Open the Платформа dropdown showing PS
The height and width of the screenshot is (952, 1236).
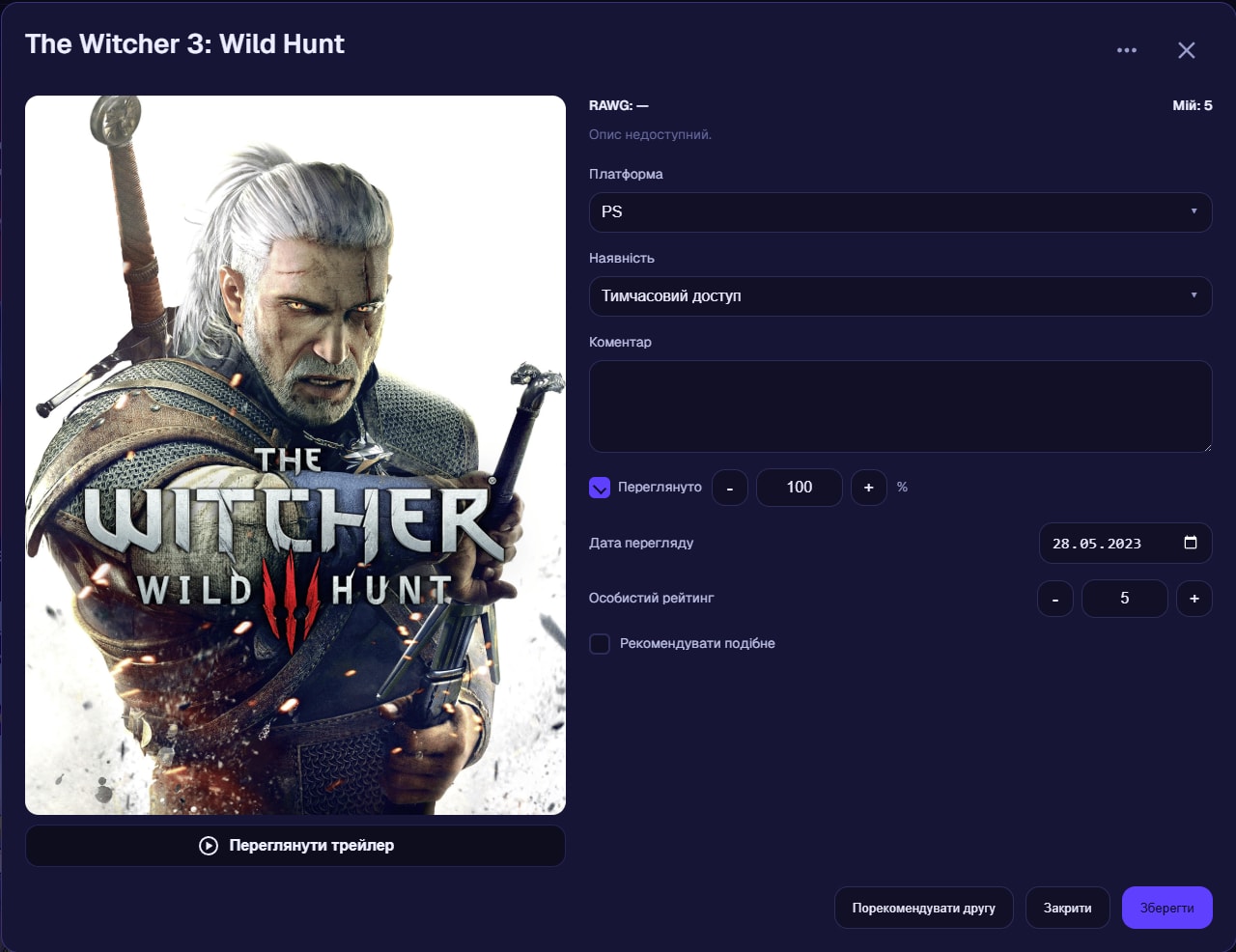click(x=900, y=212)
